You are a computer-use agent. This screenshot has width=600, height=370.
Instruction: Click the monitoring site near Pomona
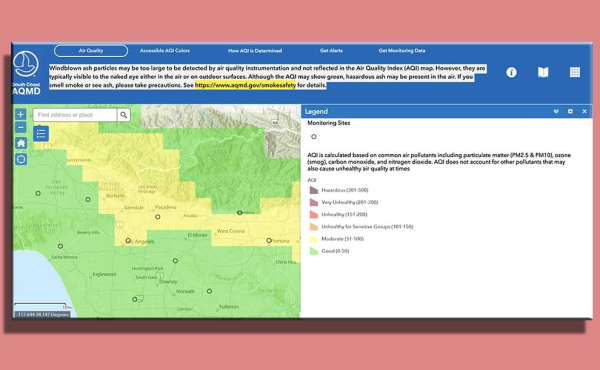(x=269, y=240)
